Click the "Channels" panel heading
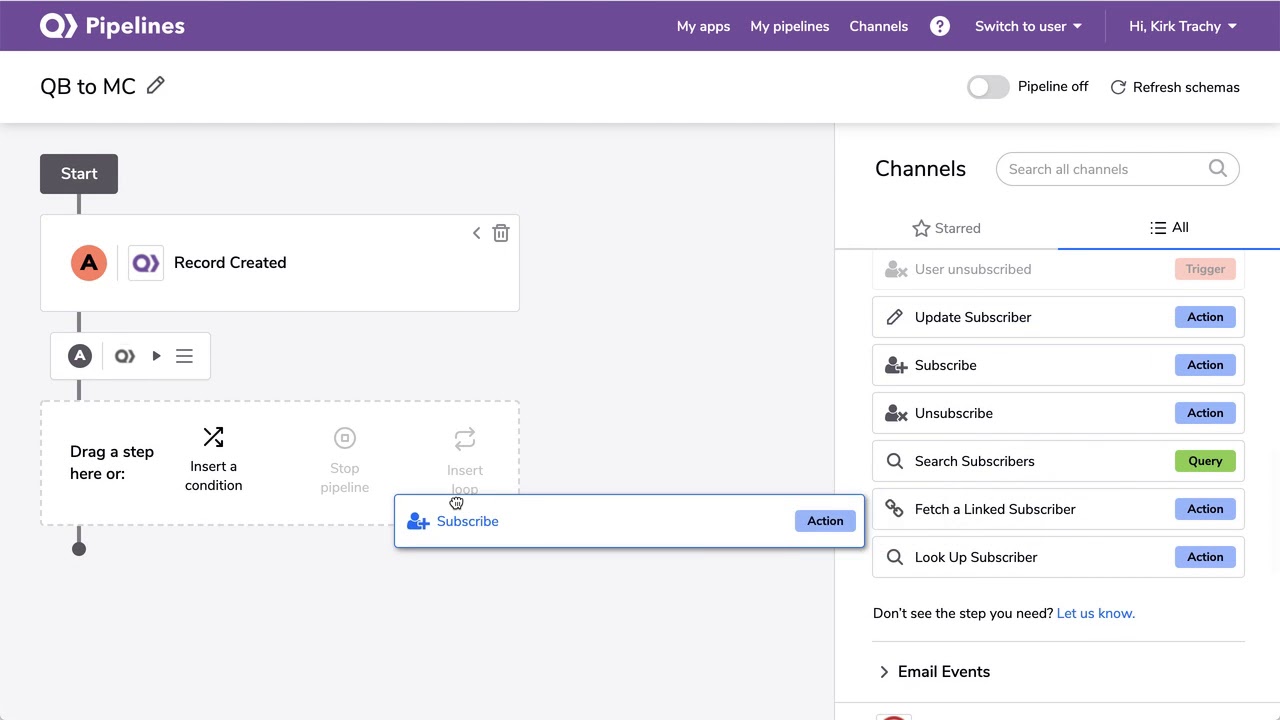The height and width of the screenshot is (720, 1280). [920, 169]
